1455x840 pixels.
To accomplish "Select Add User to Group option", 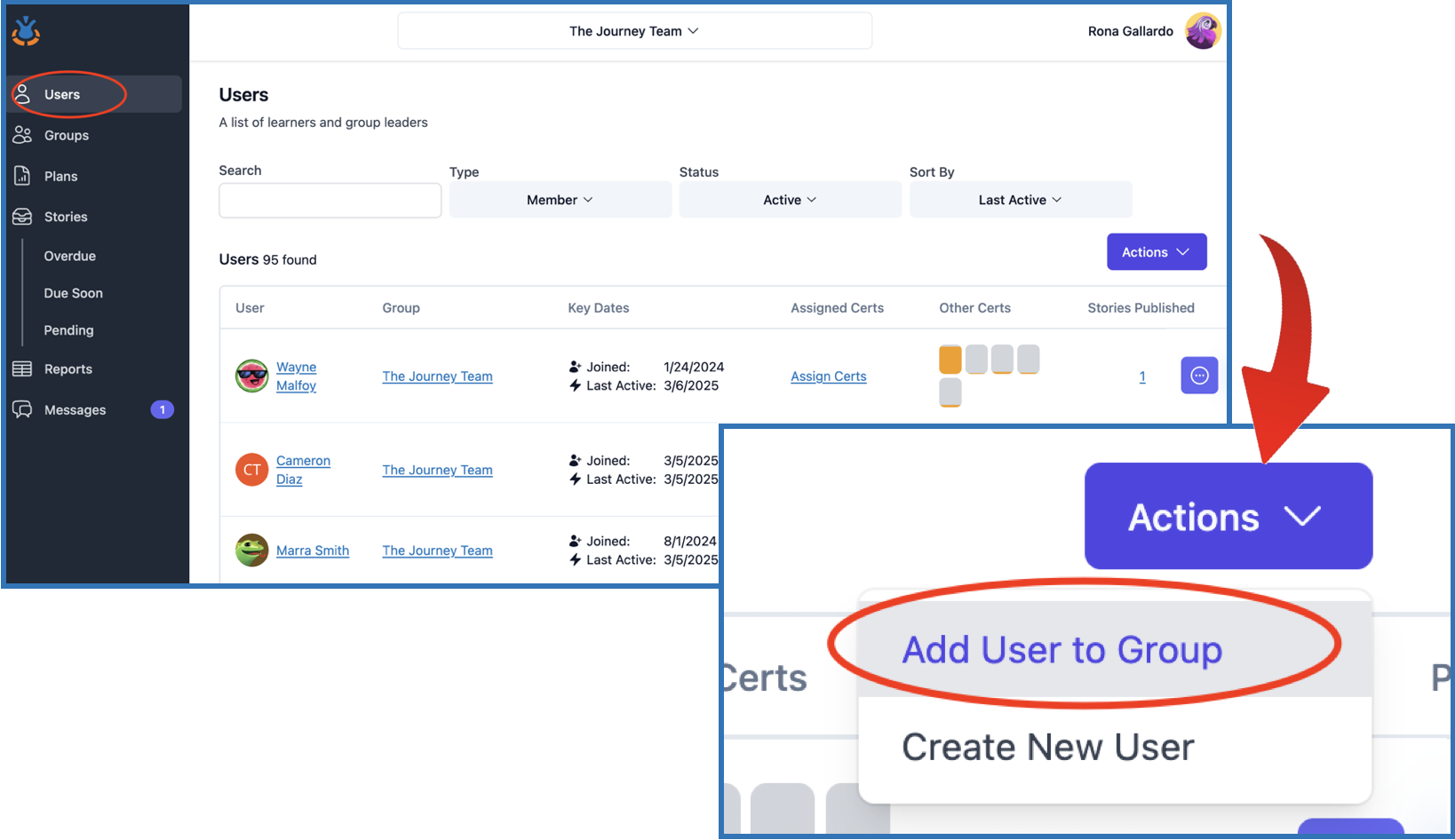I will (1061, 650).
